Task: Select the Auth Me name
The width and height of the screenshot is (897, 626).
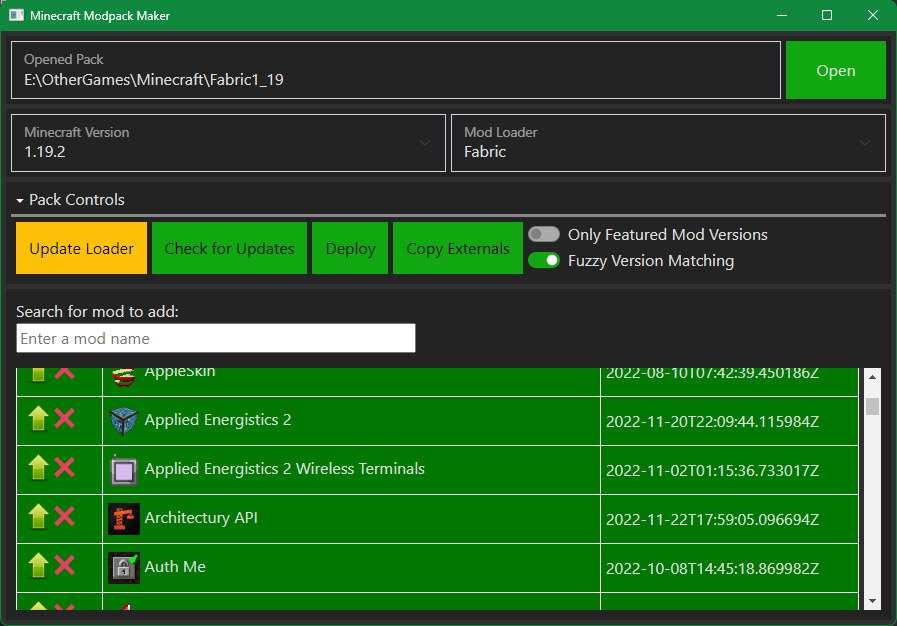Action: click(175, 567)
